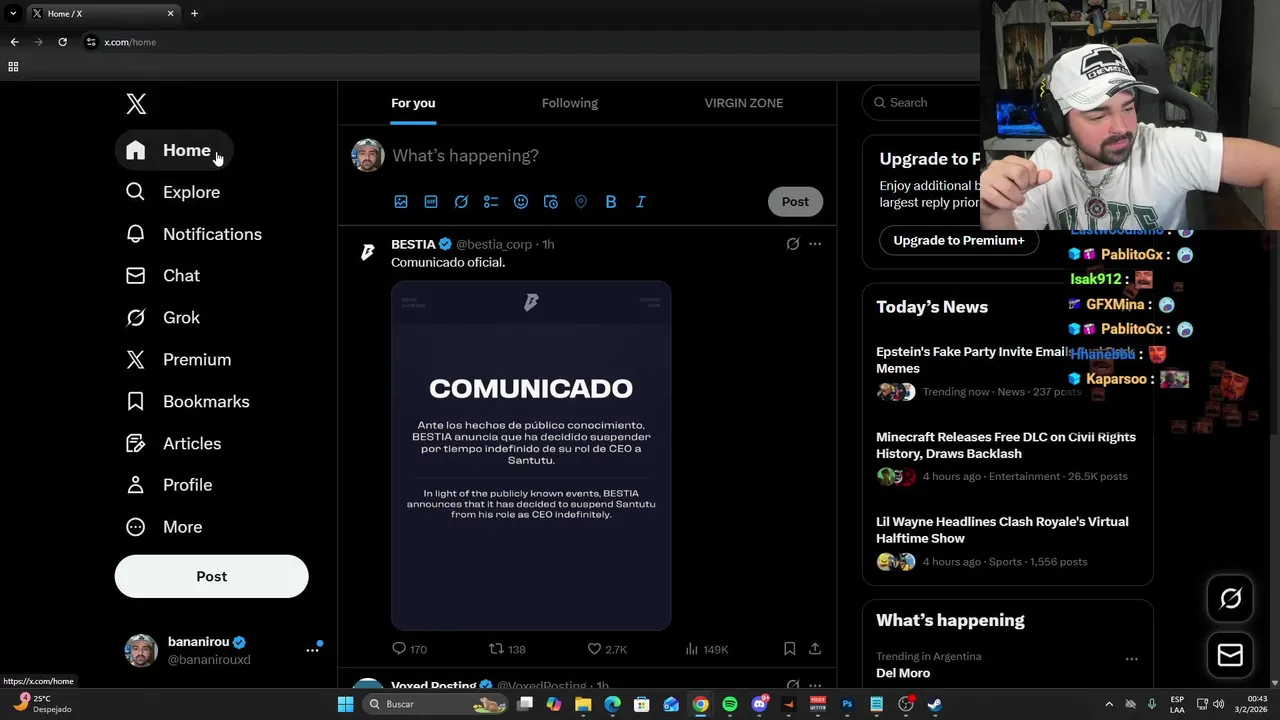Select the For you tab
Viewport: 1280px width, 720px height.
coord(413,103)
